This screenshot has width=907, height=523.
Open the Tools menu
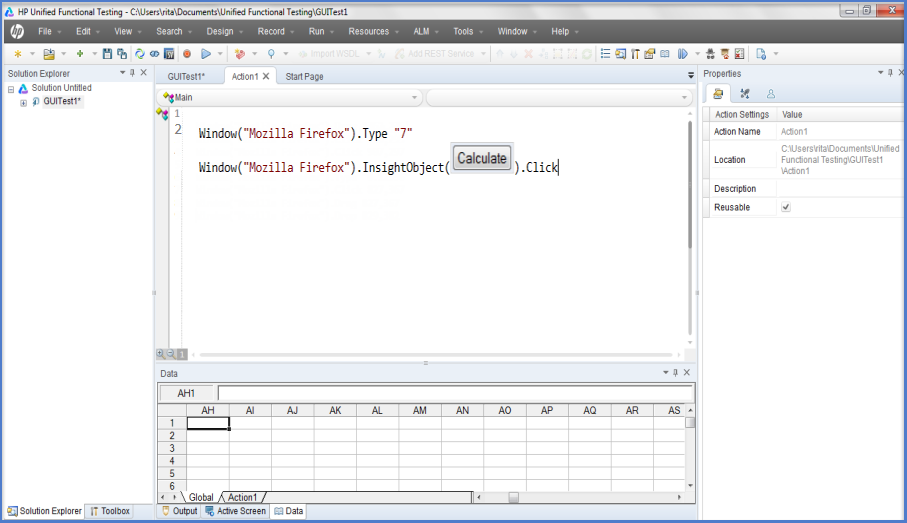tap(463, 31)
